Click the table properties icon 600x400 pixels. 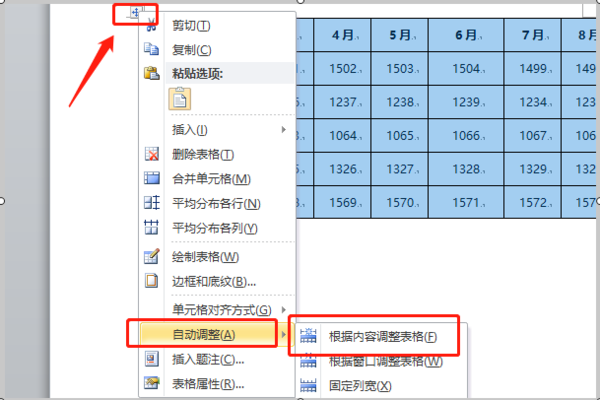[x=152, y=383]
